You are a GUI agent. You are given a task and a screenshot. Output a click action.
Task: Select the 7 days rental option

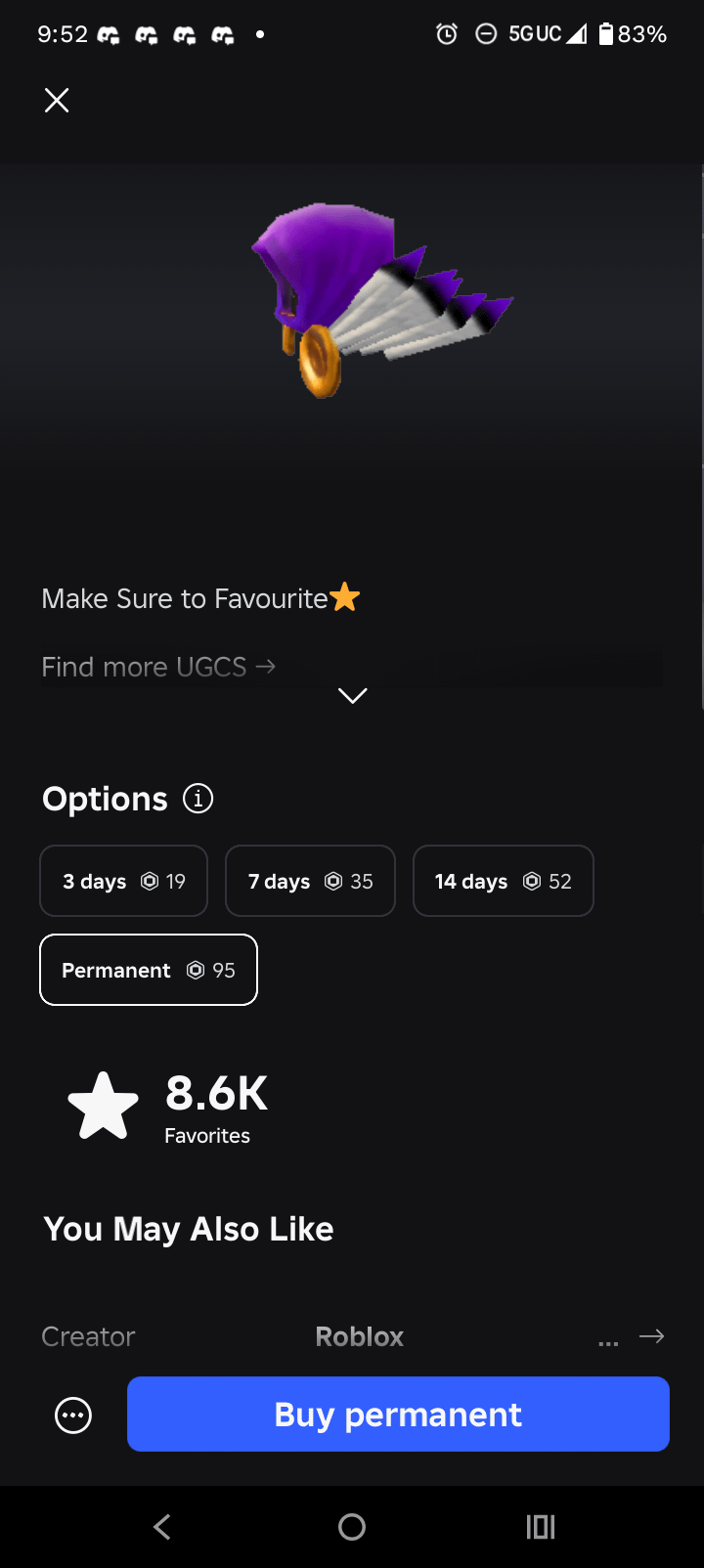[311, 881]
